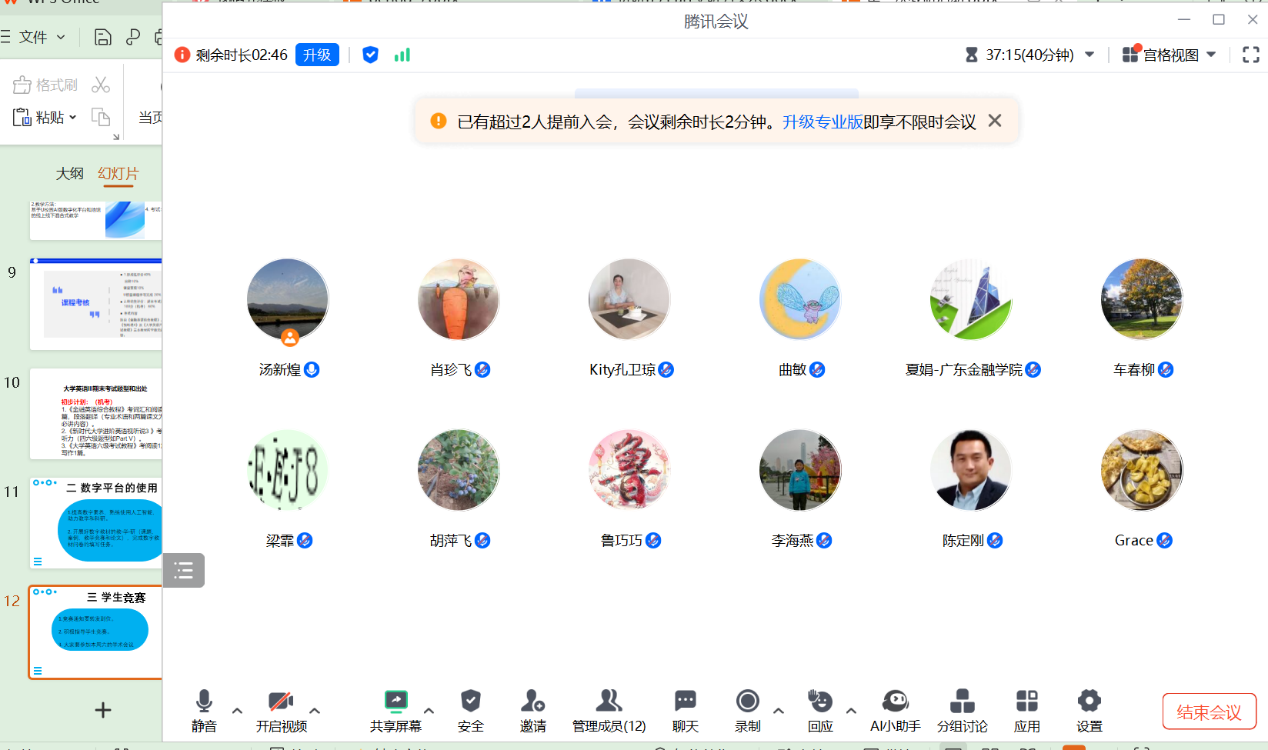1268x750 pixels.
Task: Open Manage Members (管理成员) panel
Action: pyautogui.click(x=608, y=702)
